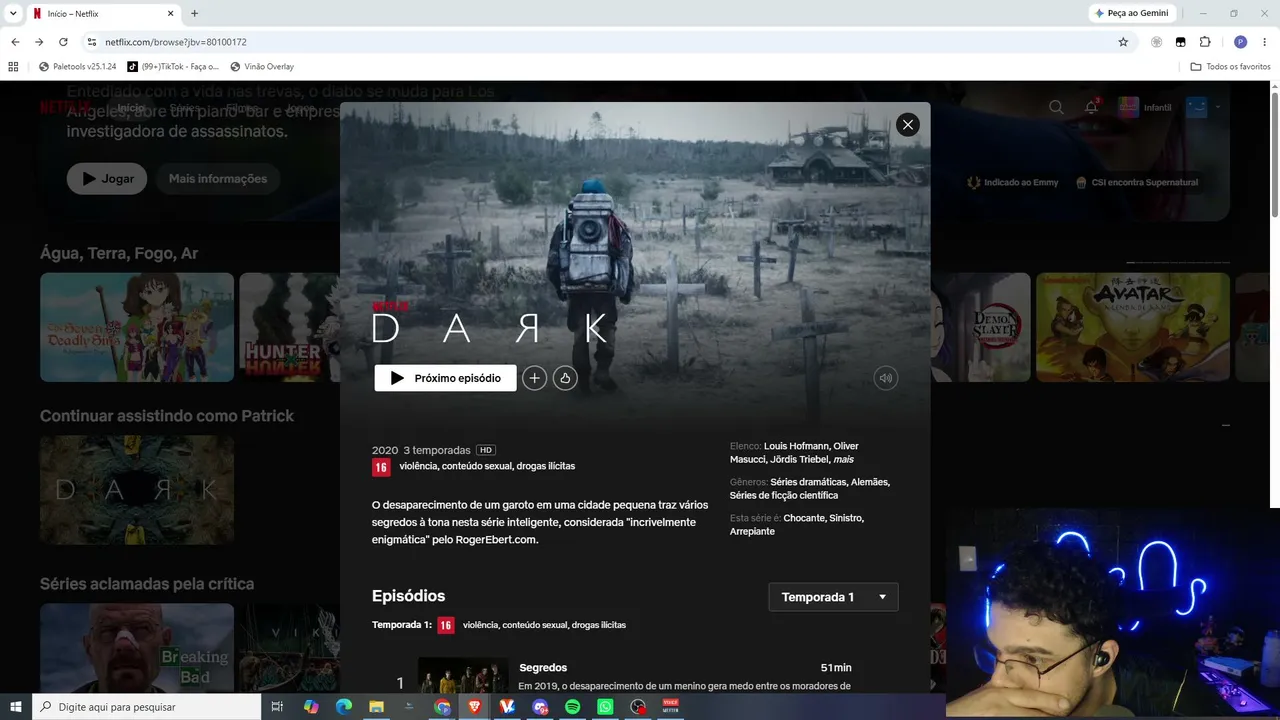Rate Dark with thumbs up icon
This screenshot has width=1280, height=720.
point(565,378)
